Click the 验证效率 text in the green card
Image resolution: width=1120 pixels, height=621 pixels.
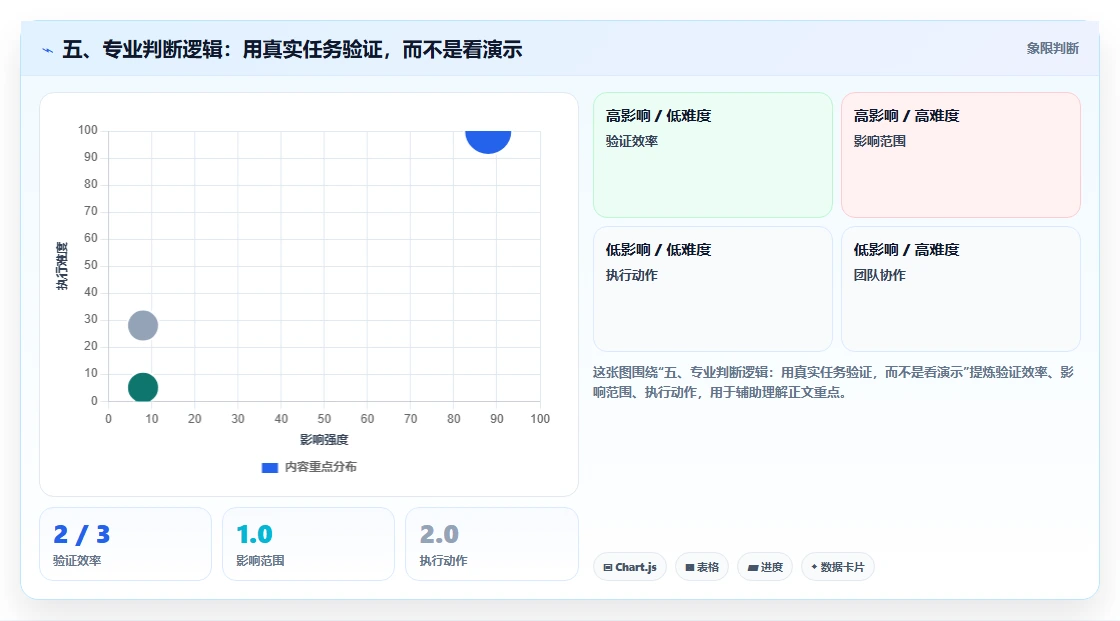631,141
